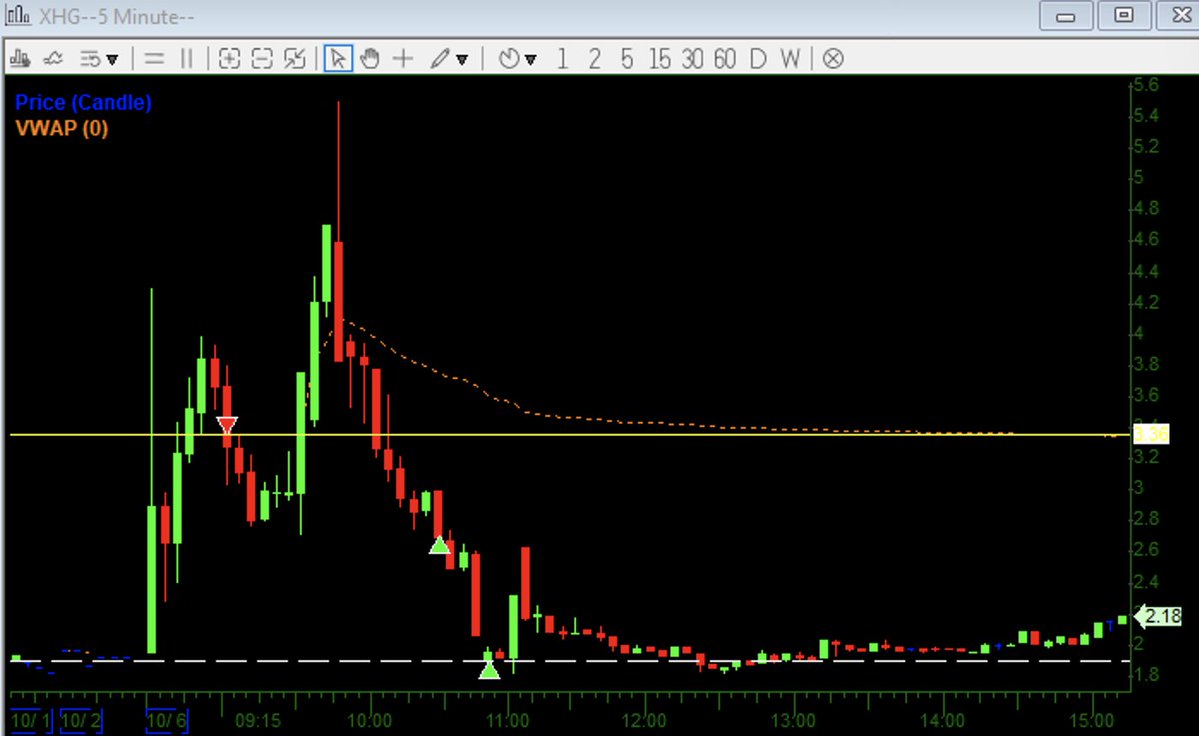Click the clock time-range icon

point(509,59)
